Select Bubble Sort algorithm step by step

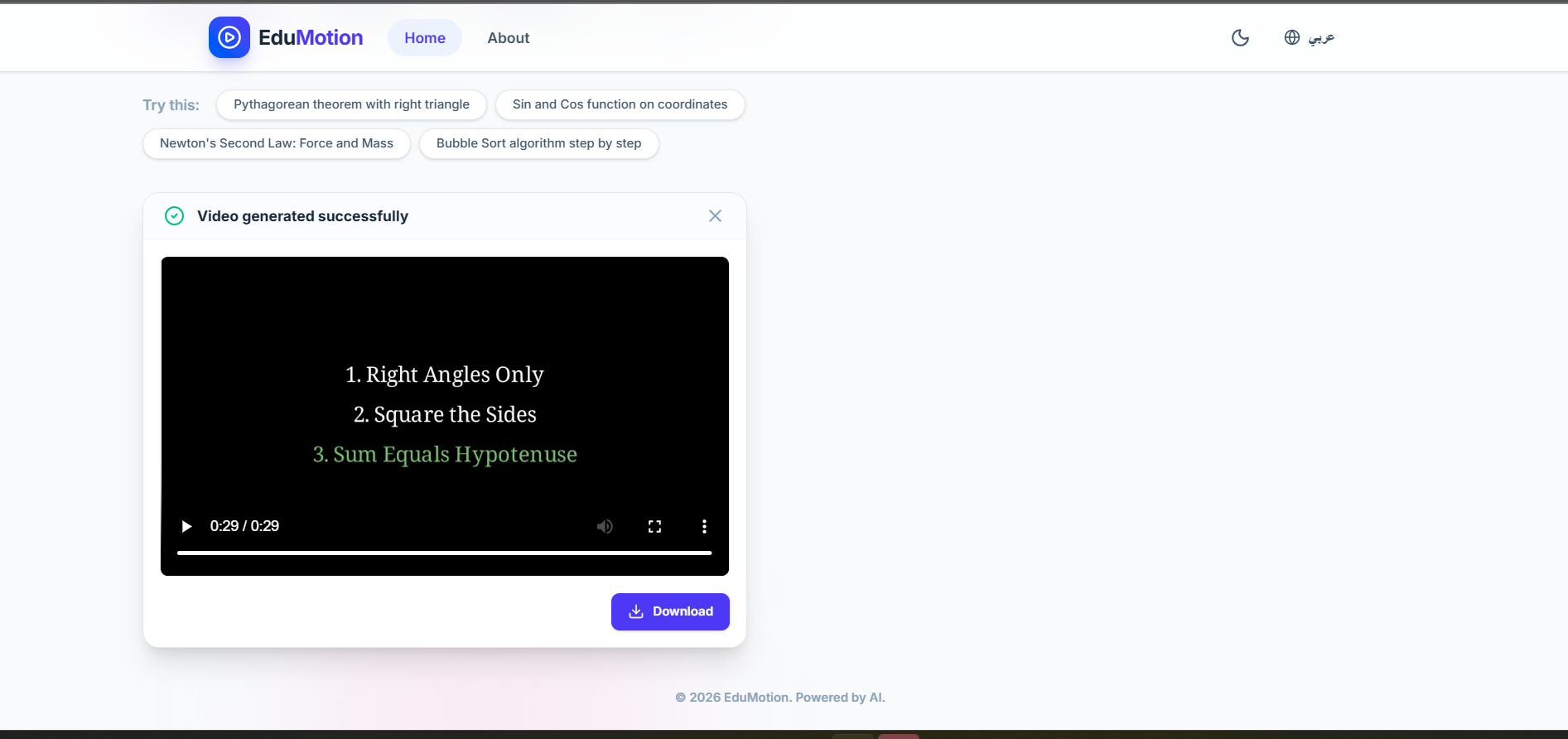(539, 143)
